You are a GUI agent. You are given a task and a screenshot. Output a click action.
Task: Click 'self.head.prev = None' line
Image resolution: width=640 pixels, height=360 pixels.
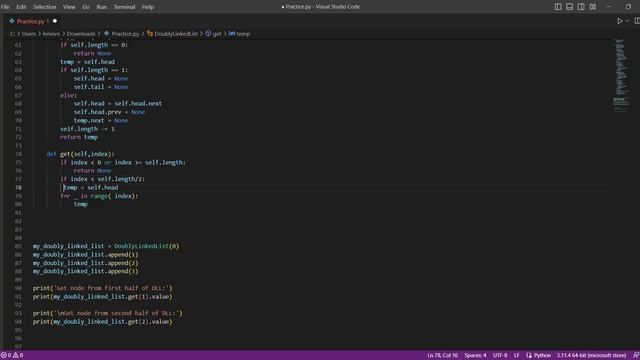109,112
